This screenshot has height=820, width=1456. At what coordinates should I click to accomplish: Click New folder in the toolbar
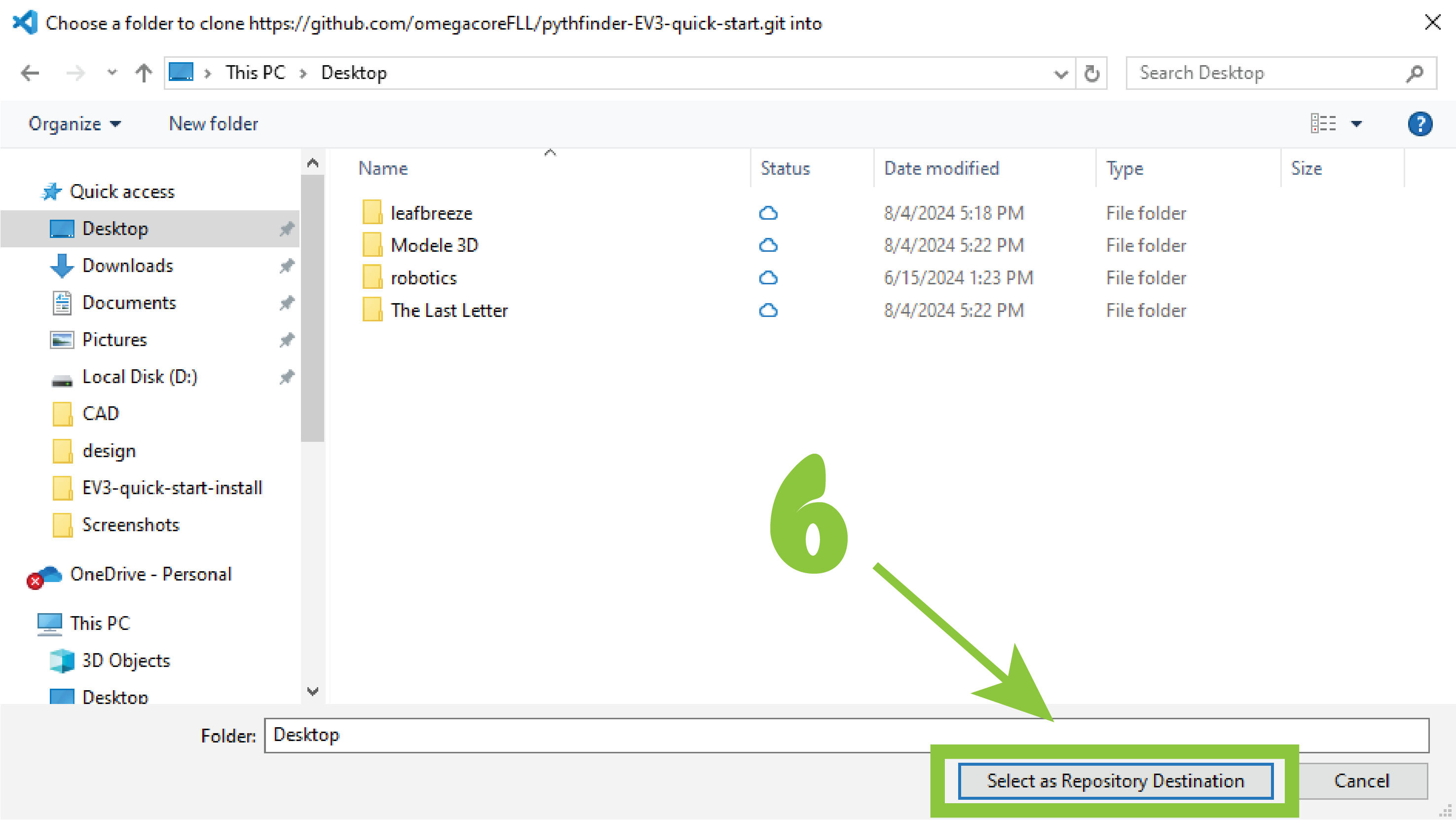tap(213, 124)
